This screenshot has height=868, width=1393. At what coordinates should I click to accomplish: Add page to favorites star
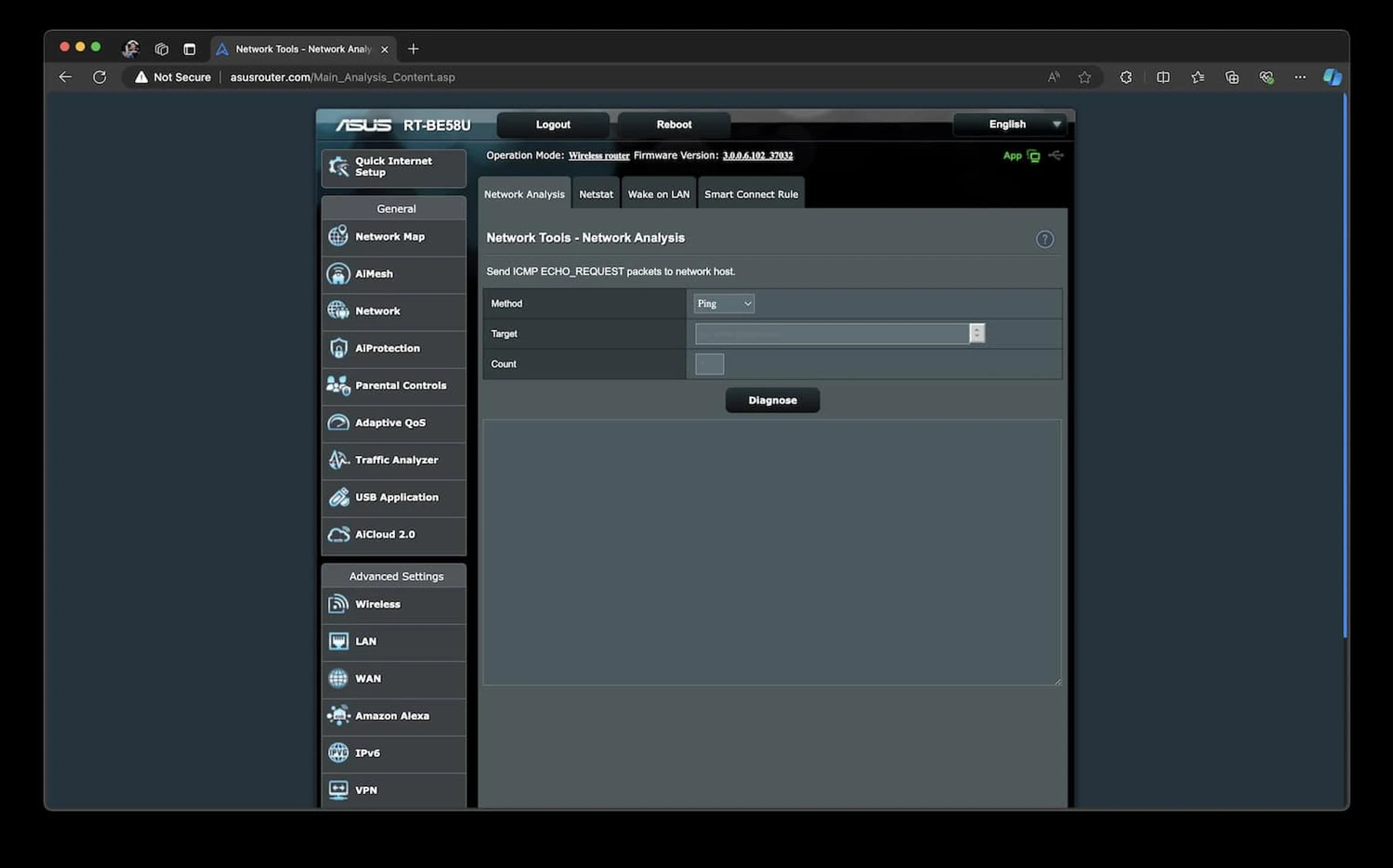[1084, 77]
